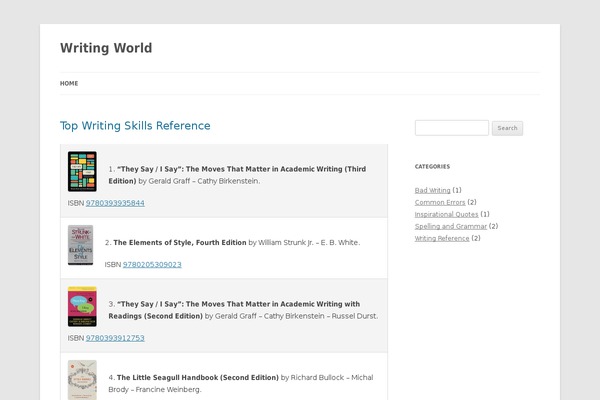Image resolution: width=600 pixels, height=400 pixels.
Task: Open the Bad Writing category
Action: pyautogui.click(x=432, y=190)
